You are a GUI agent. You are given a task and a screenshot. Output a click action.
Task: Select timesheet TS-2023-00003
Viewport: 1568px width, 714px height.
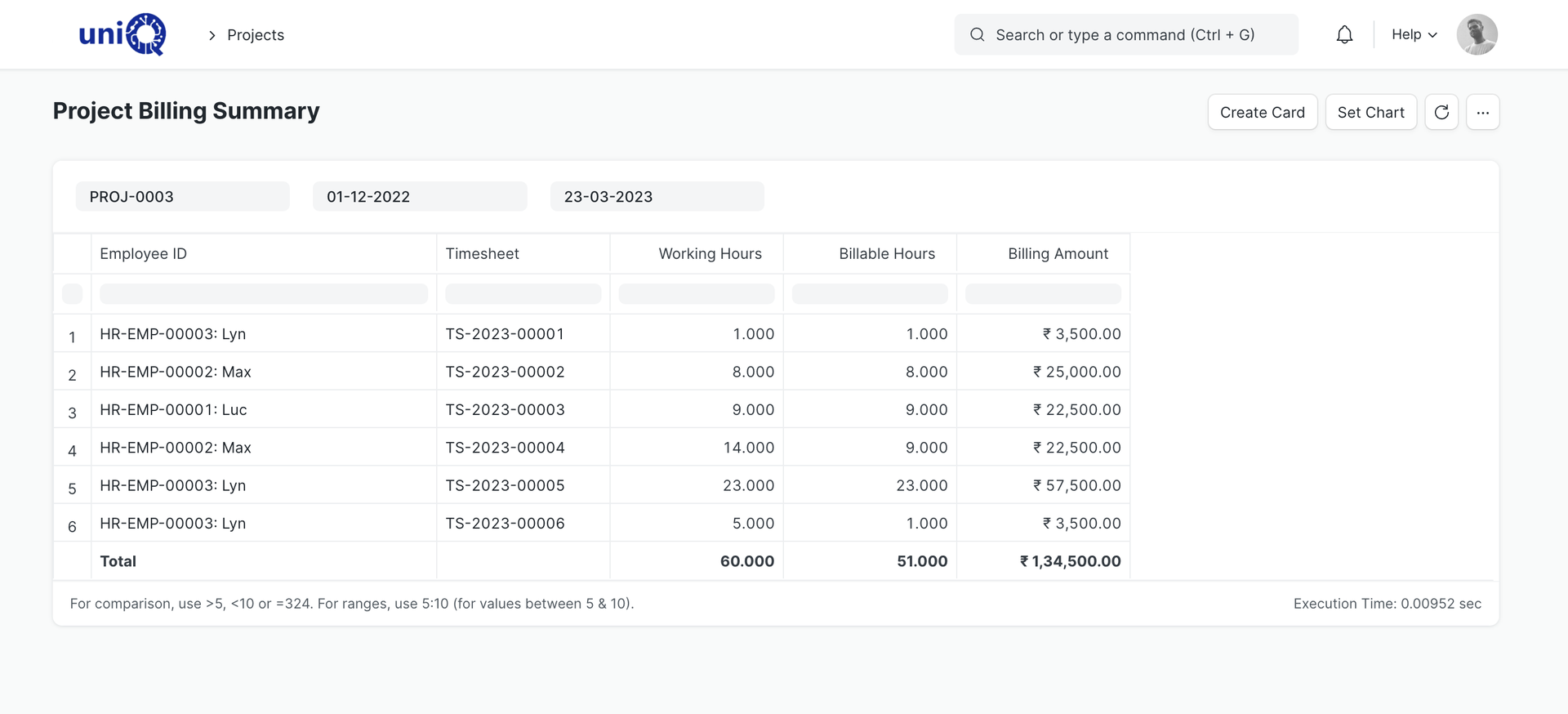coord(505,409)
